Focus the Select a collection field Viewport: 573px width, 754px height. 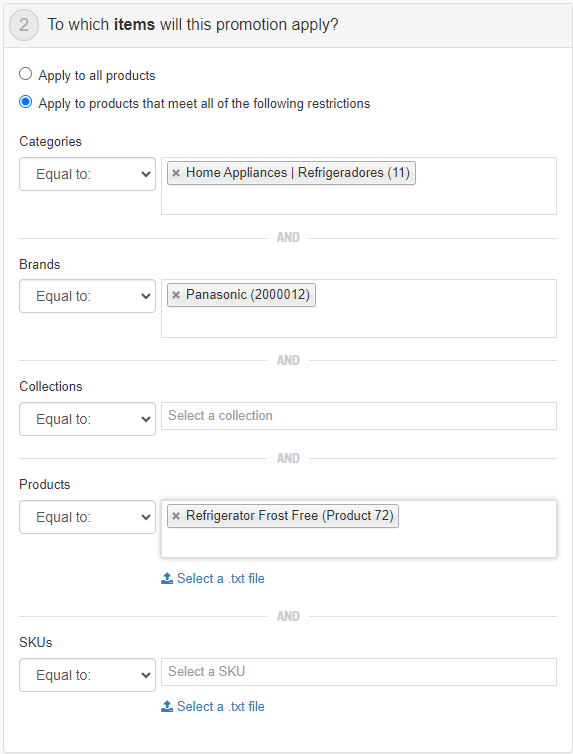point(359,416)
